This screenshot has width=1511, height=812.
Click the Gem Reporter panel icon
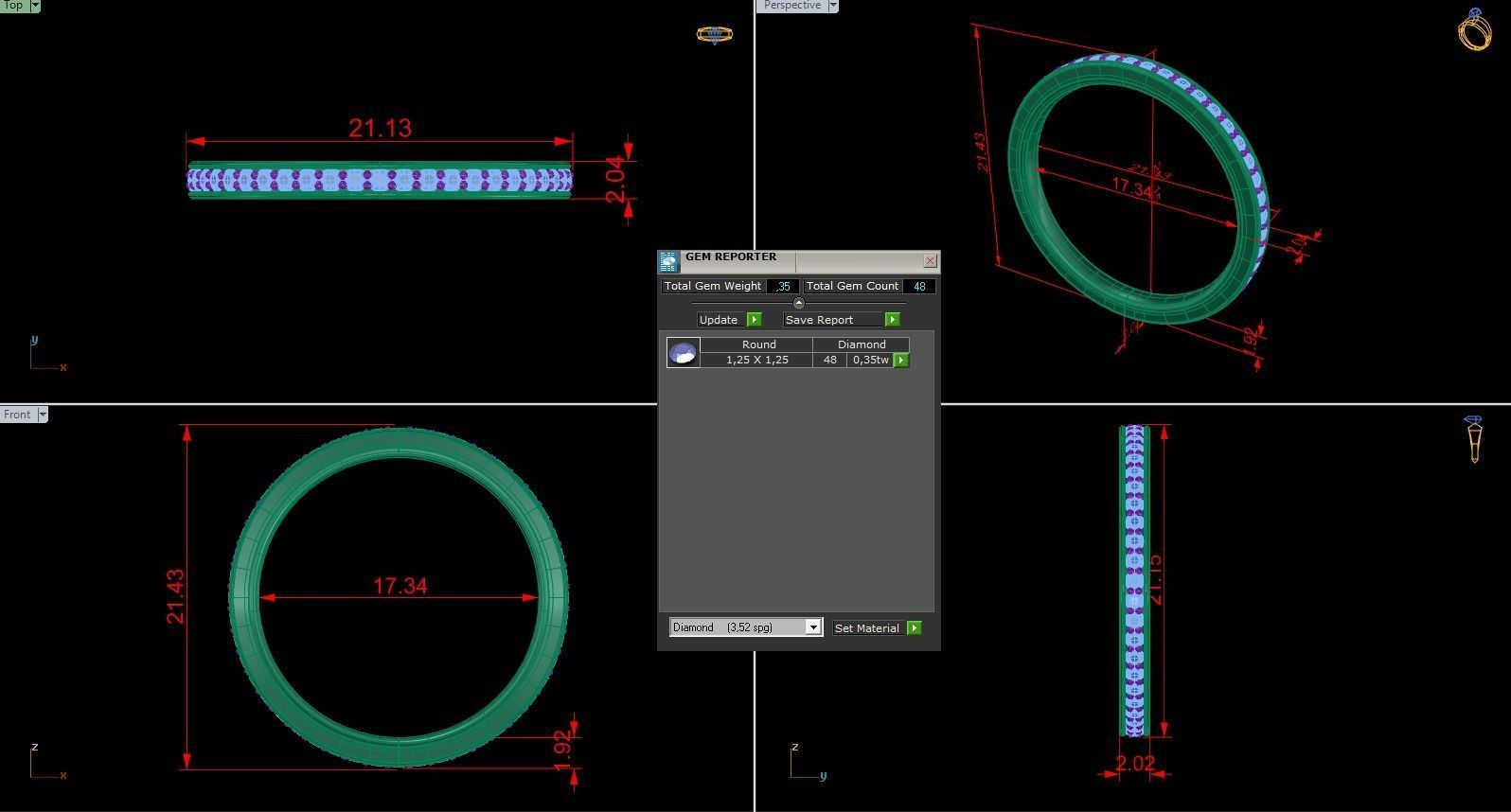(x=668, y=261)
